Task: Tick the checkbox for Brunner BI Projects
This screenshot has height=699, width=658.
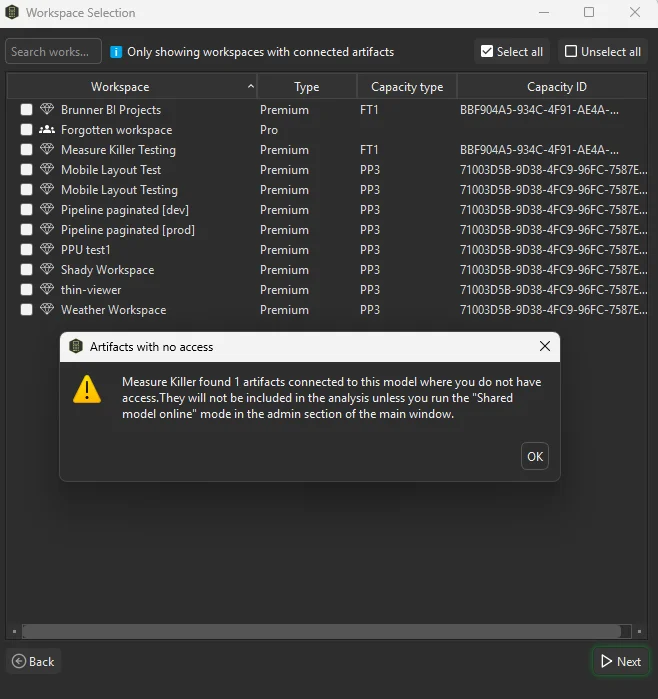Action: coord(26,109)
